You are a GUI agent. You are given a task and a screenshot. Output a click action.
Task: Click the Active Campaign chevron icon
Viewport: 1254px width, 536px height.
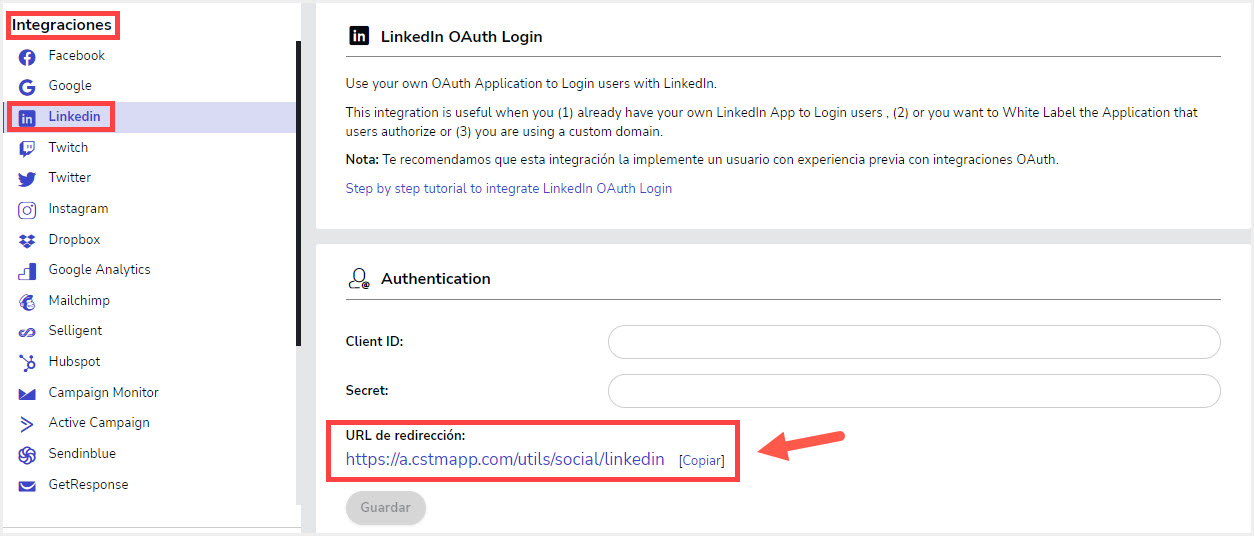pos(27,424)
